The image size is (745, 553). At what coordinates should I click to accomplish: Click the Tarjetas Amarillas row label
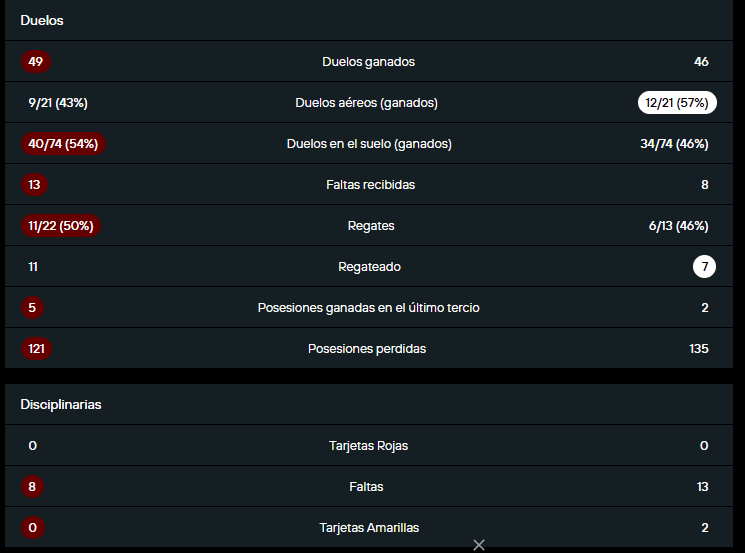369,528
